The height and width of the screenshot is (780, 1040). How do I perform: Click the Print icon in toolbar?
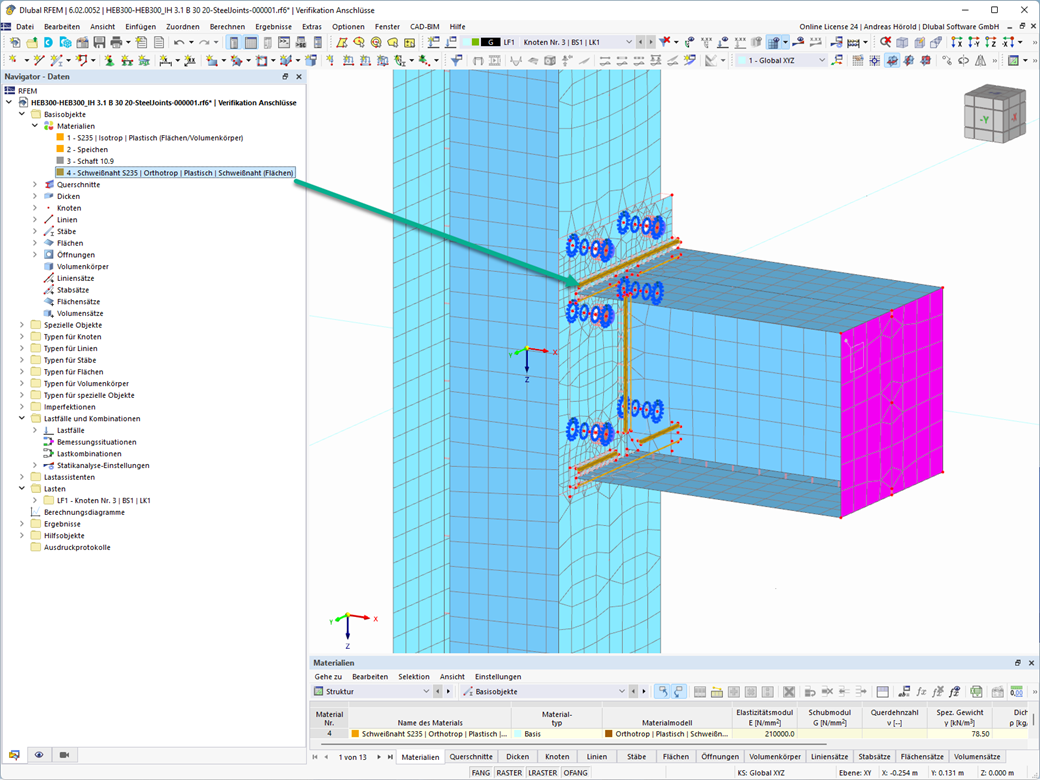pos(115,42)
